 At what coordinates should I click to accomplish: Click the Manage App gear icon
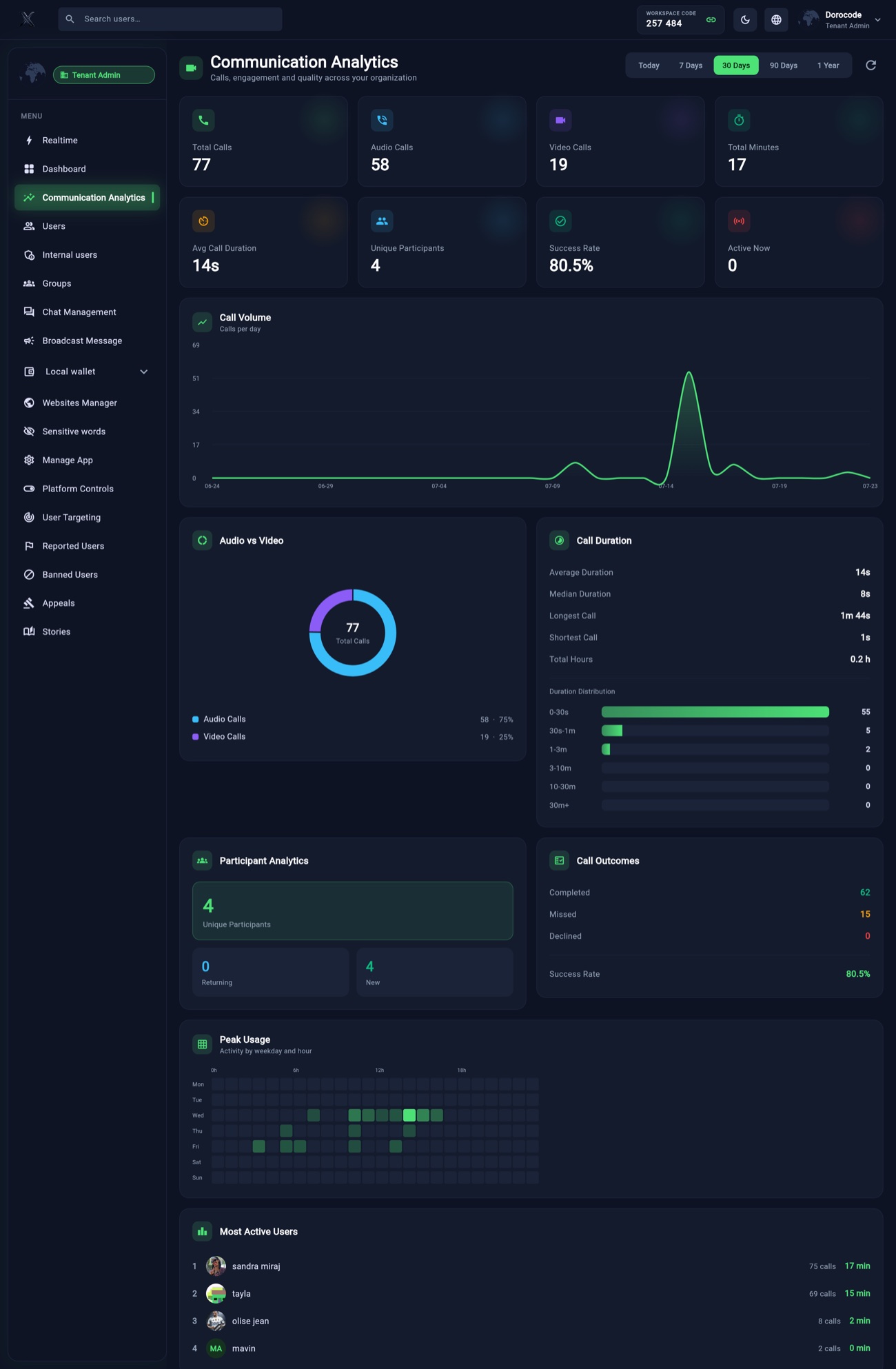pyautogui.click(x=29, y=460)
